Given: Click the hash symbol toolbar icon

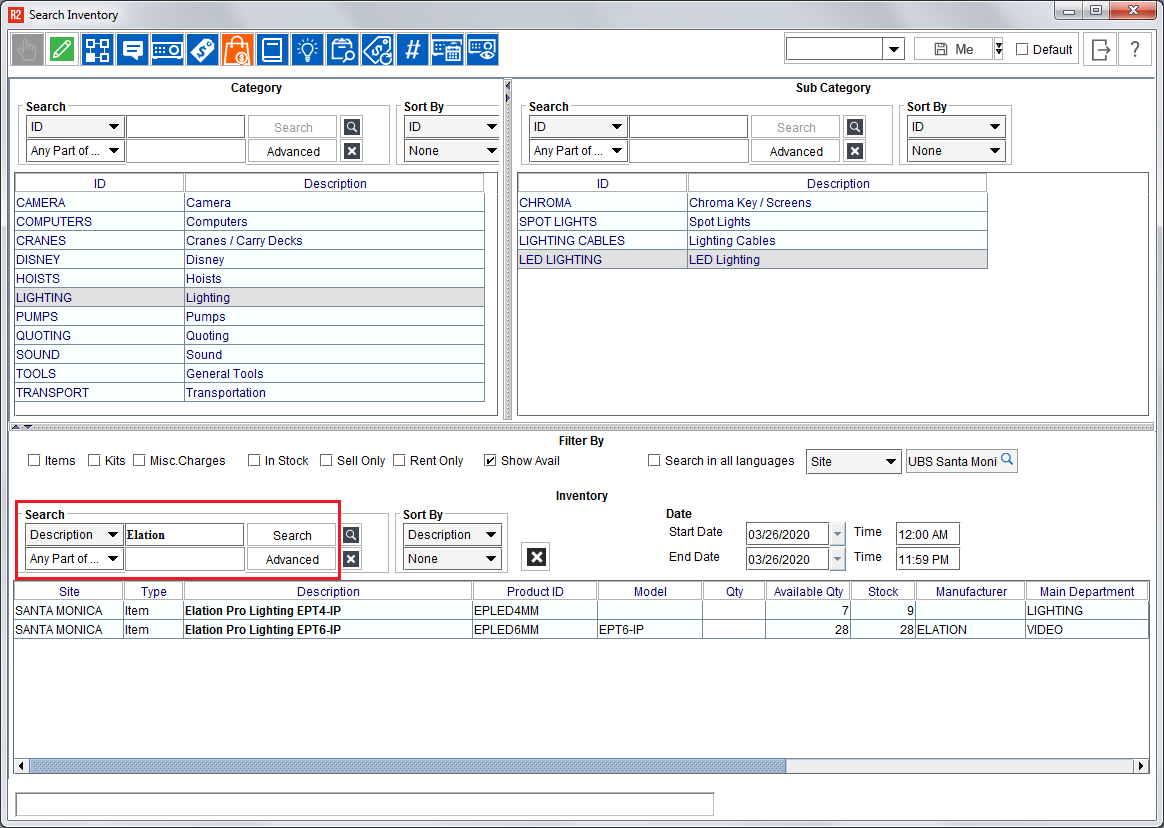Looking at the screenshot, I should click(x=412, y=49).
